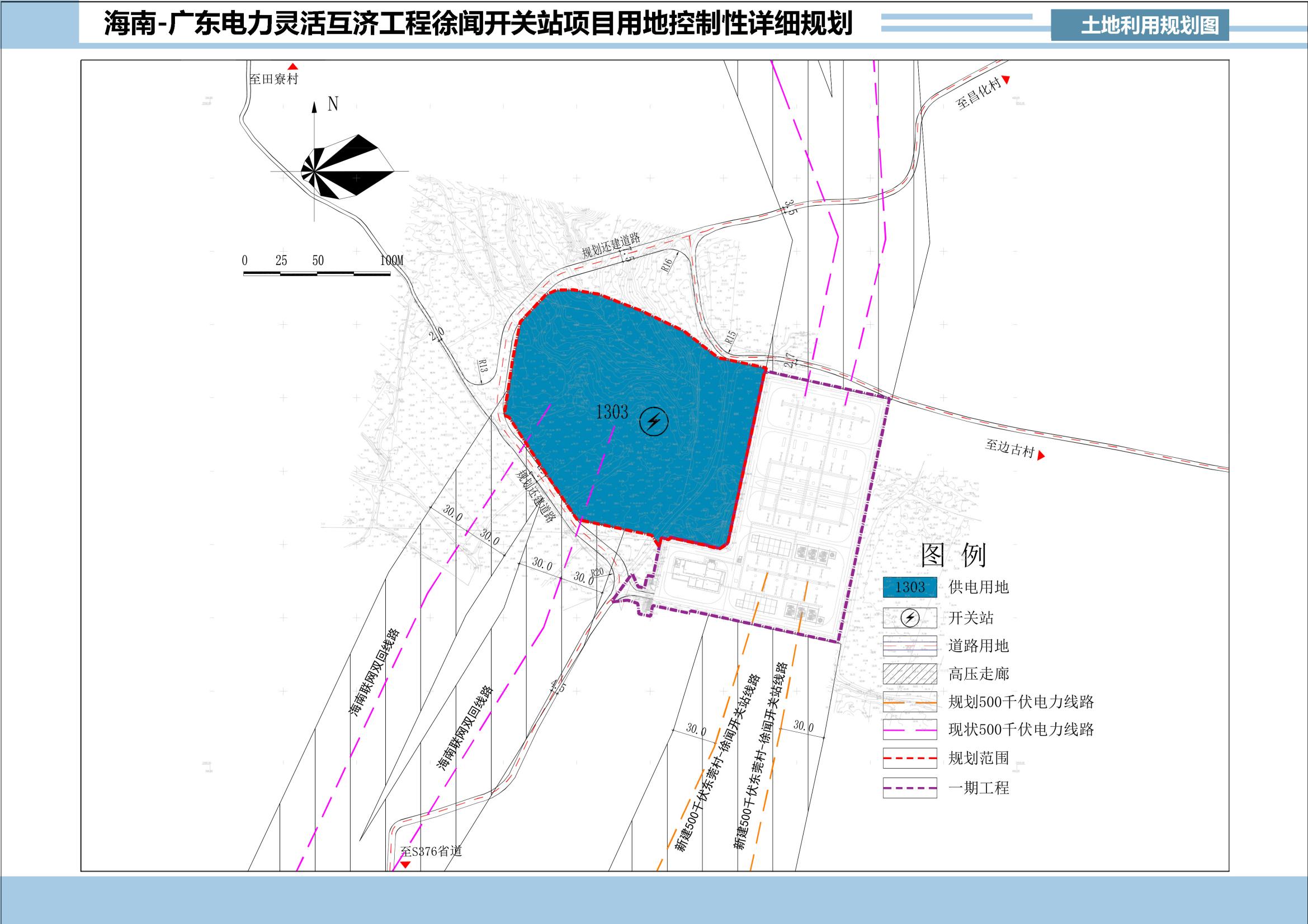Click the lightning bolt icon inside the blue parcel

click(x=653, y=422)
